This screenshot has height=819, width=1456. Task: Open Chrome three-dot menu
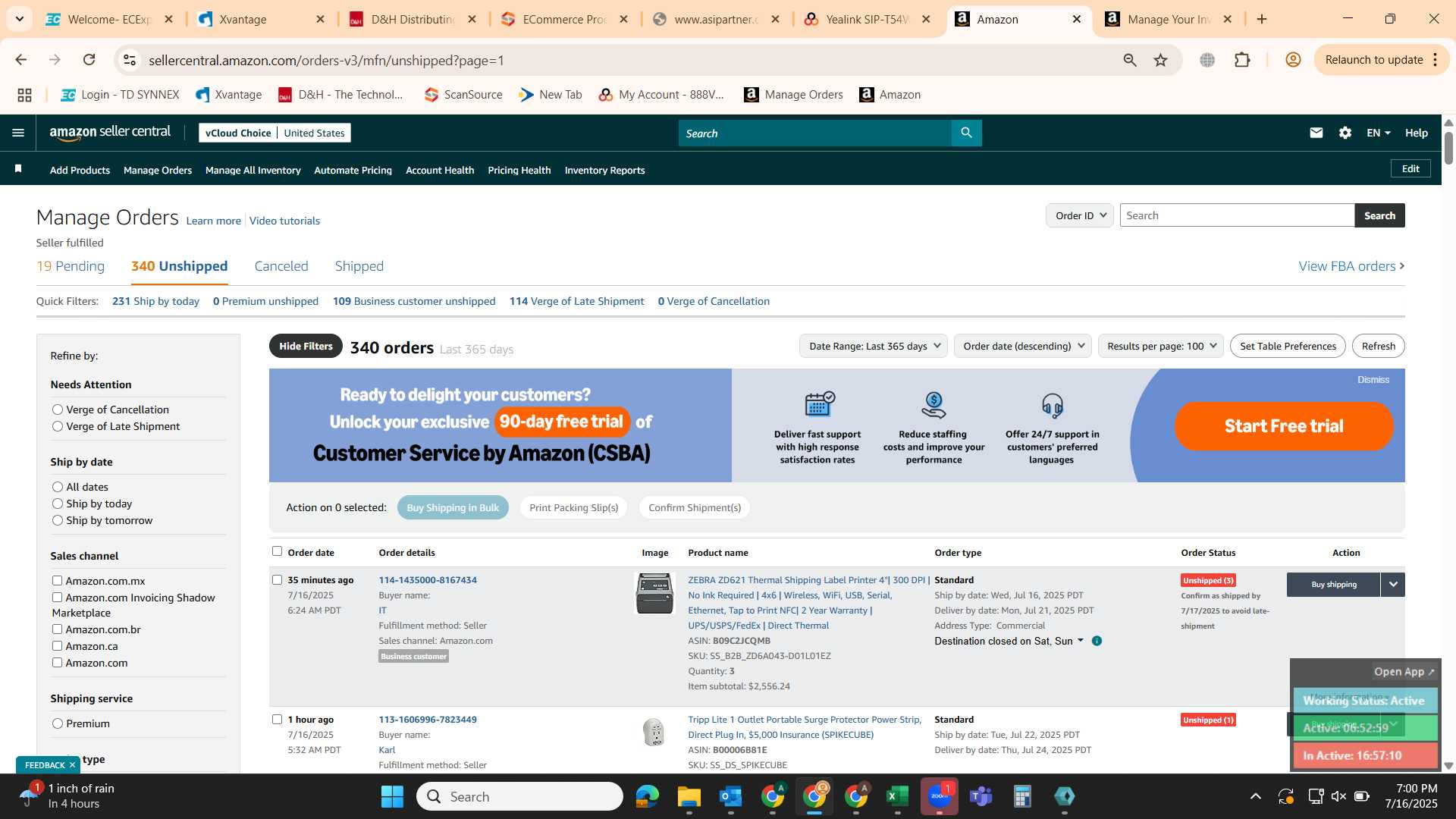(x=1436, y=60)
